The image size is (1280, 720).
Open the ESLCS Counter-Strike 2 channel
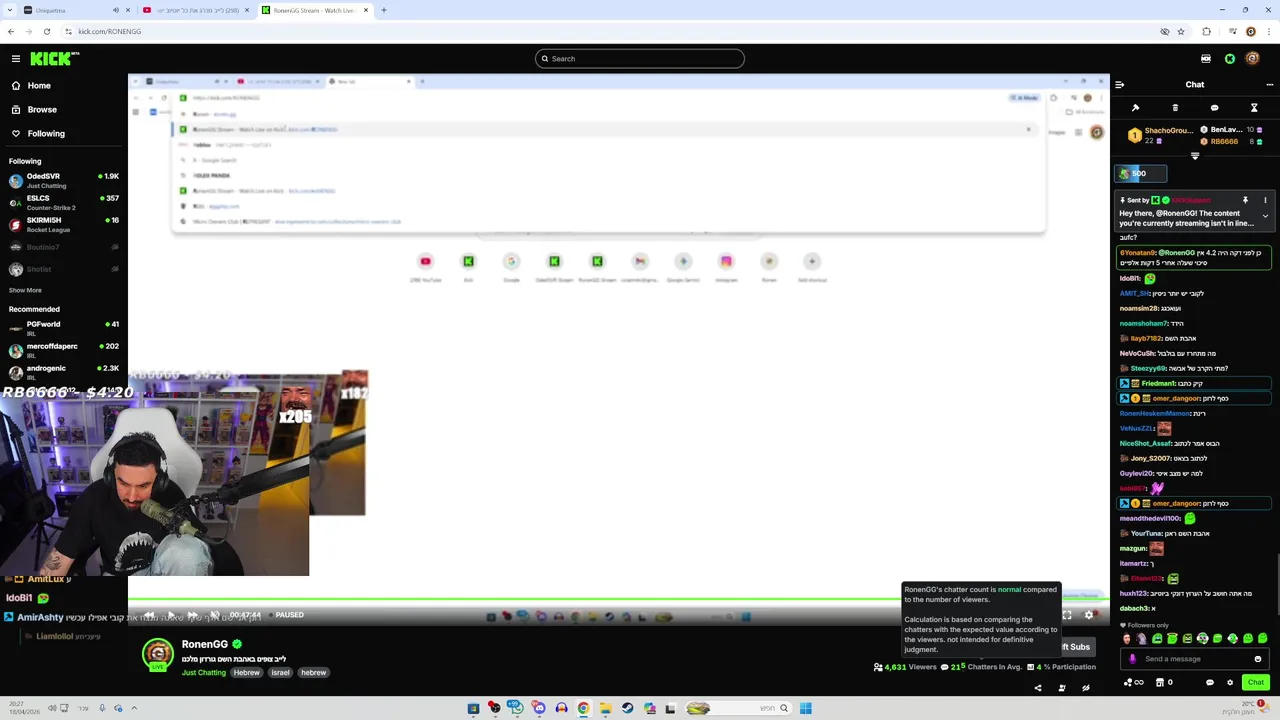tap(64, 203)
